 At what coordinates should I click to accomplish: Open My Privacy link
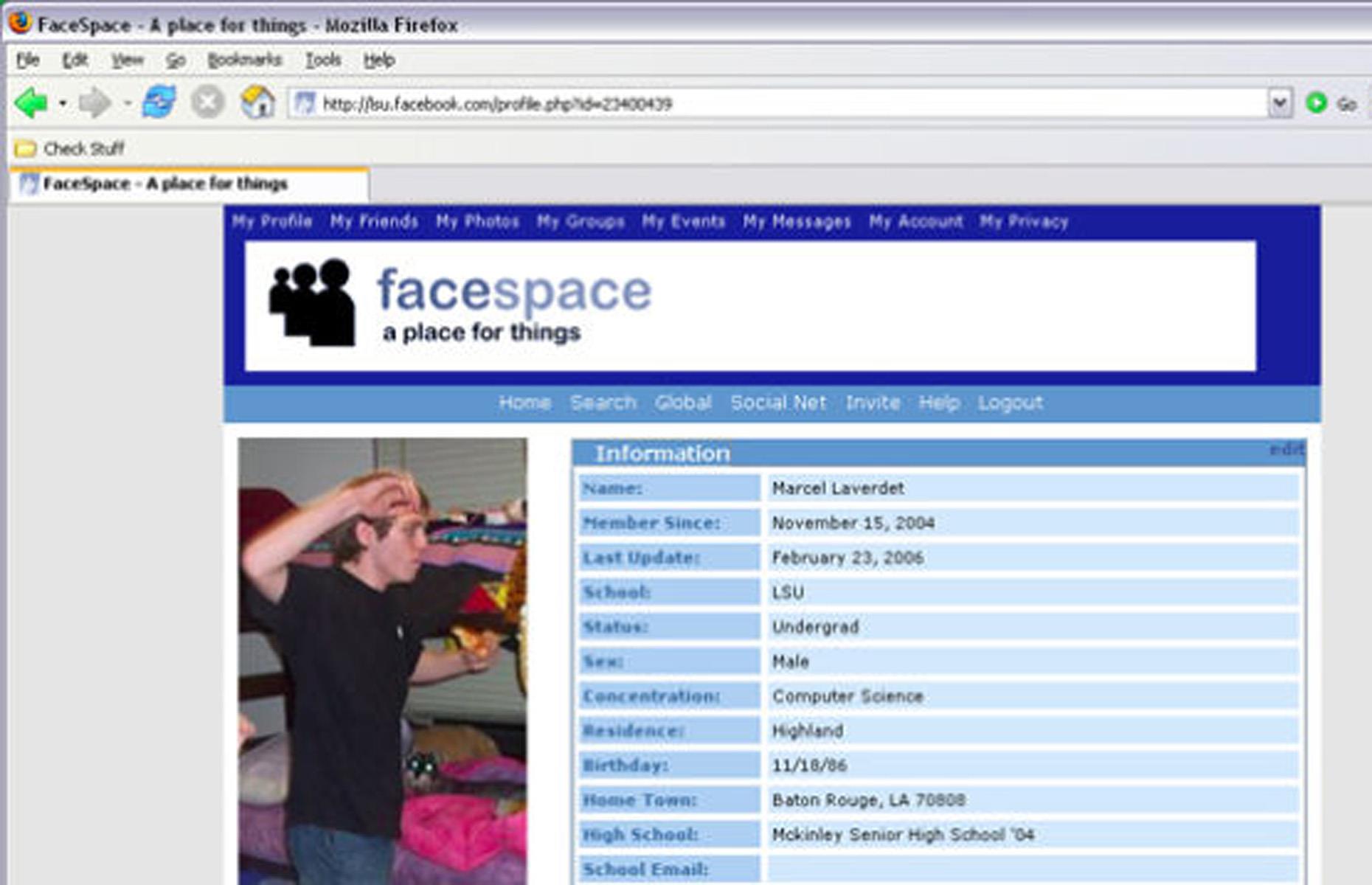point(1024,221)
